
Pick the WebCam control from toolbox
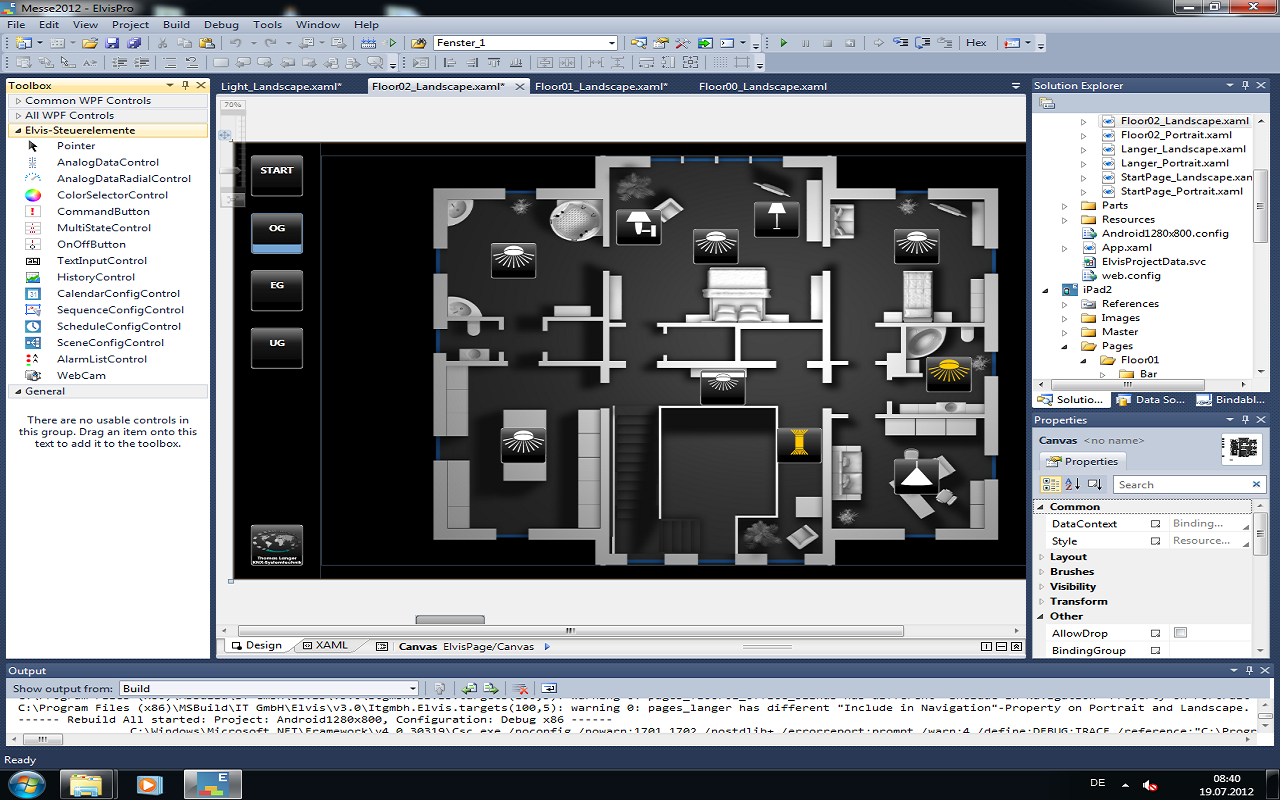tap(80, 375)
